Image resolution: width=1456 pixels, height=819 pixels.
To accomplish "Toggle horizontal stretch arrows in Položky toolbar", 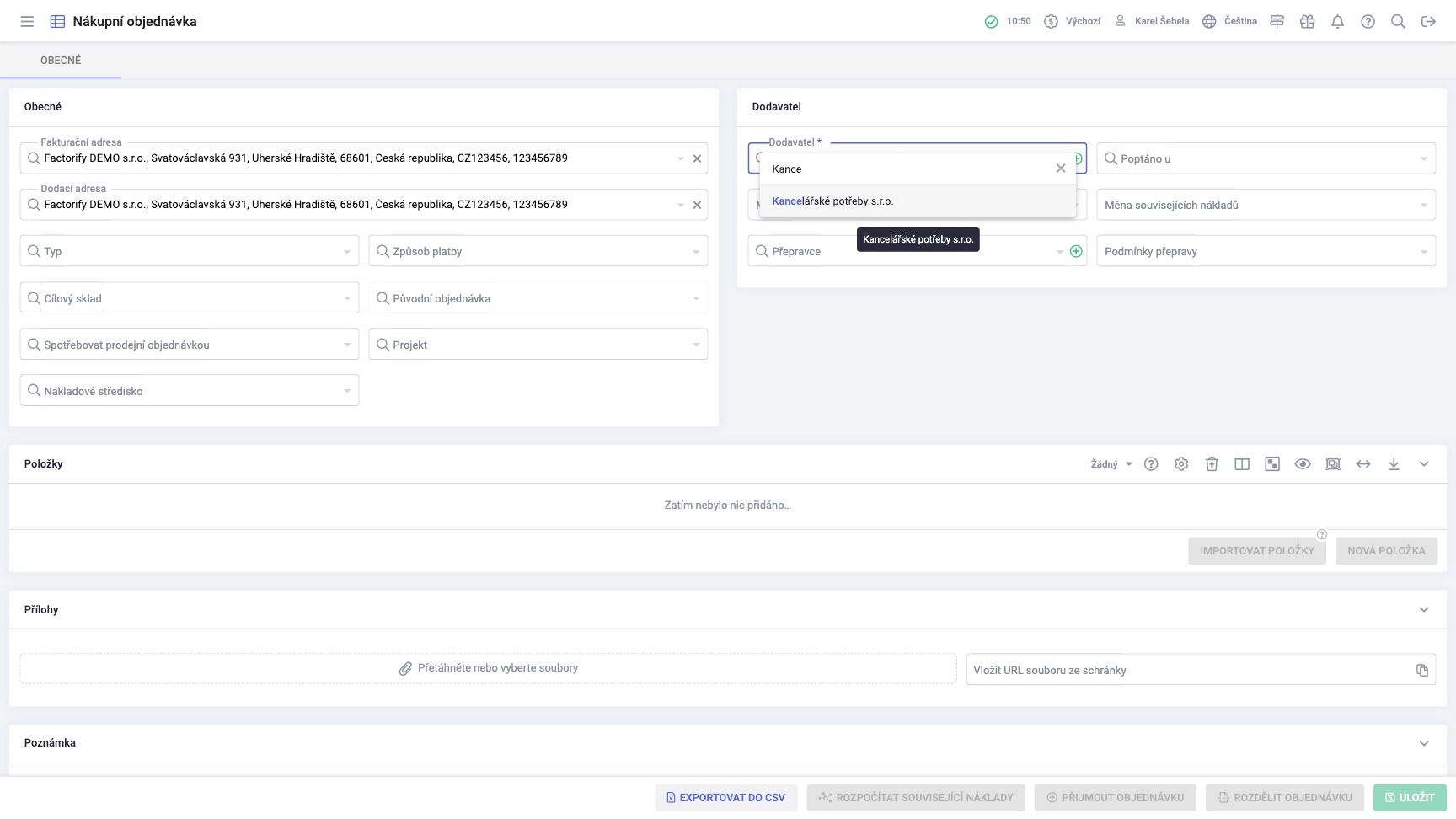I will (x=1363, y=464).
